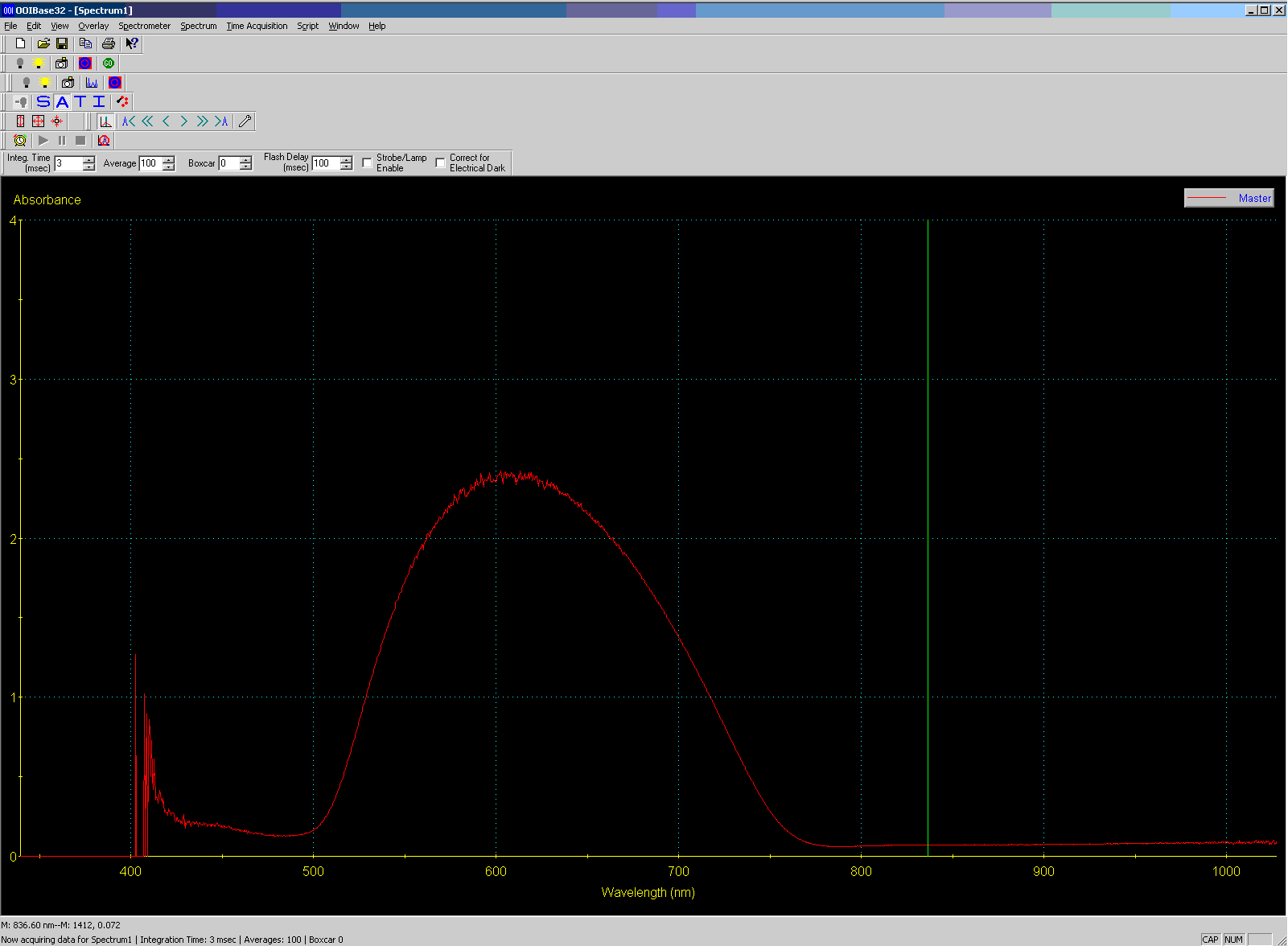Open the Spectrum menu

tap(199, 26)
